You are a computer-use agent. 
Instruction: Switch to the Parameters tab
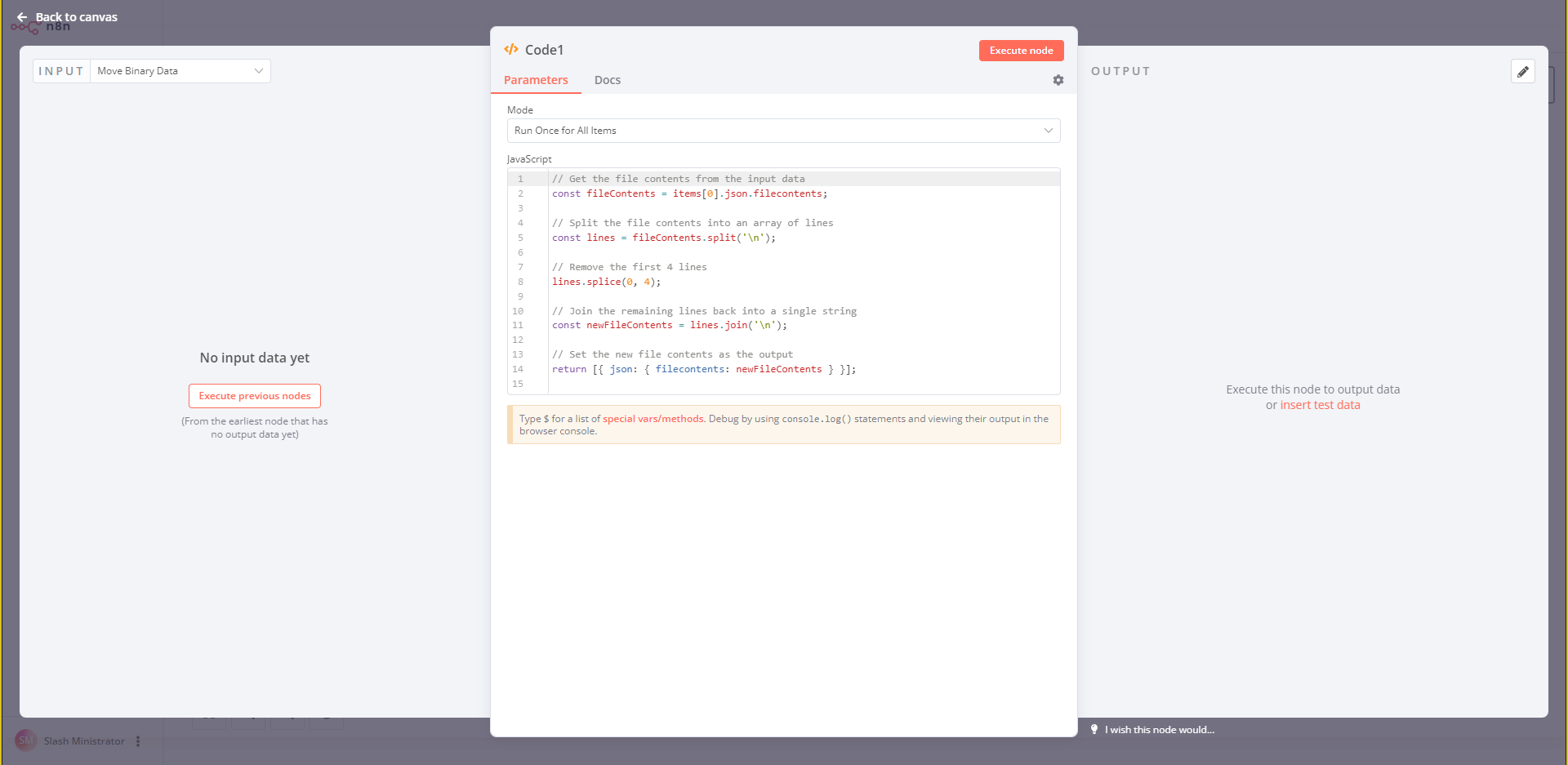click(536, 80)
